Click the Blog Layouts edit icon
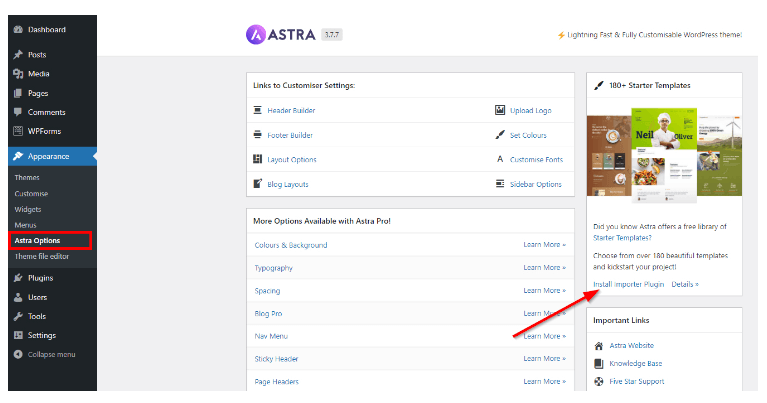The width and height of the screenshot is (767, 403). (257, 184)
